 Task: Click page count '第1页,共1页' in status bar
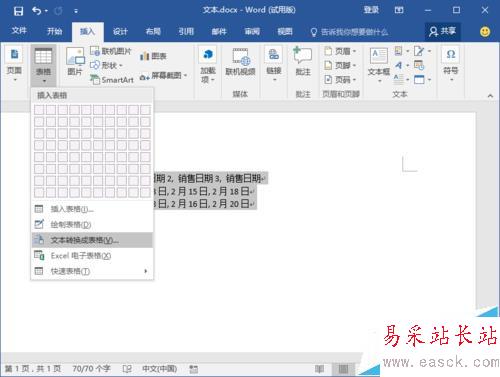pos(33,369)
